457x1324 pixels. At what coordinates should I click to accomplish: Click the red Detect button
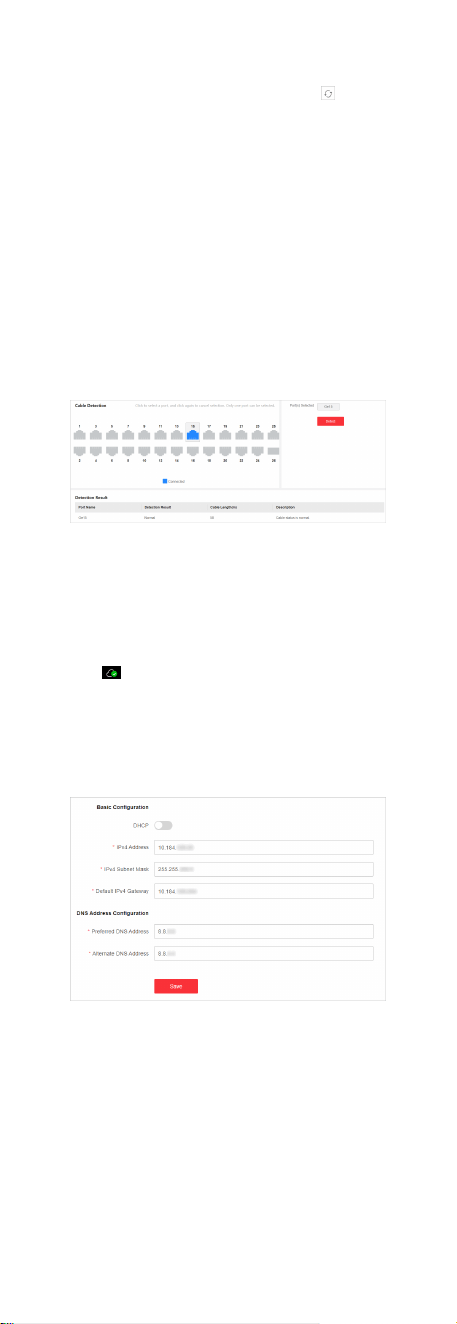pyautogui.click(x=330, y=422)
